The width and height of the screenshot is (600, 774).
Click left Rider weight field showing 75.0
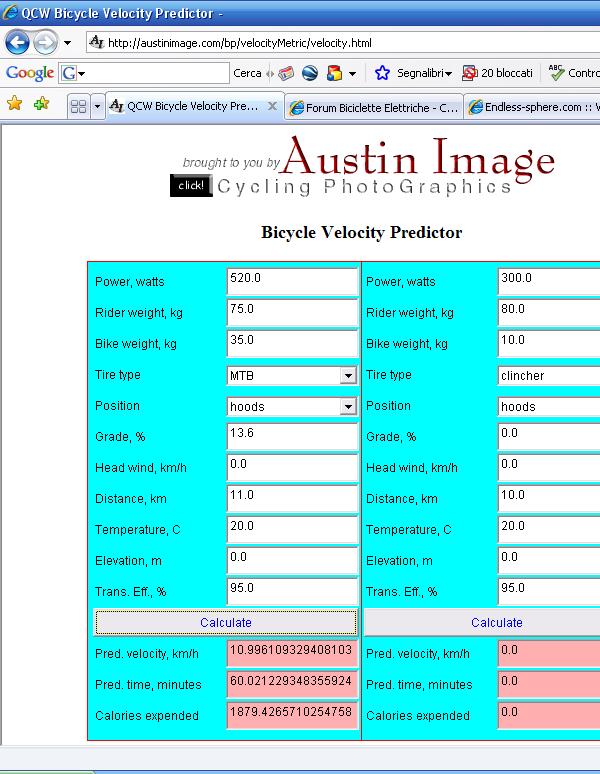pyautogui.click(x=292, y=312)
